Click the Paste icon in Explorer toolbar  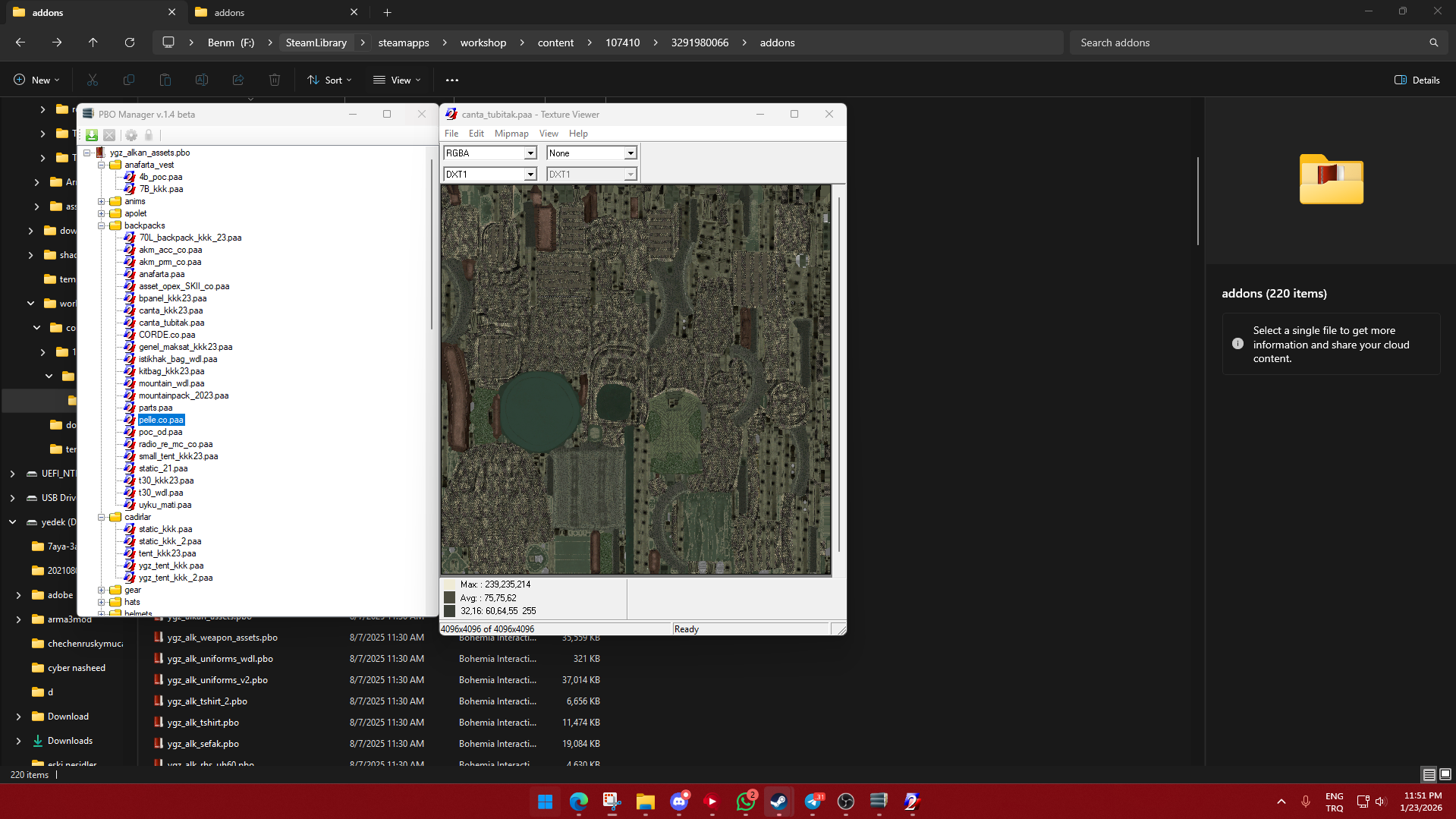pyautogui.click(x=165, y=80)
